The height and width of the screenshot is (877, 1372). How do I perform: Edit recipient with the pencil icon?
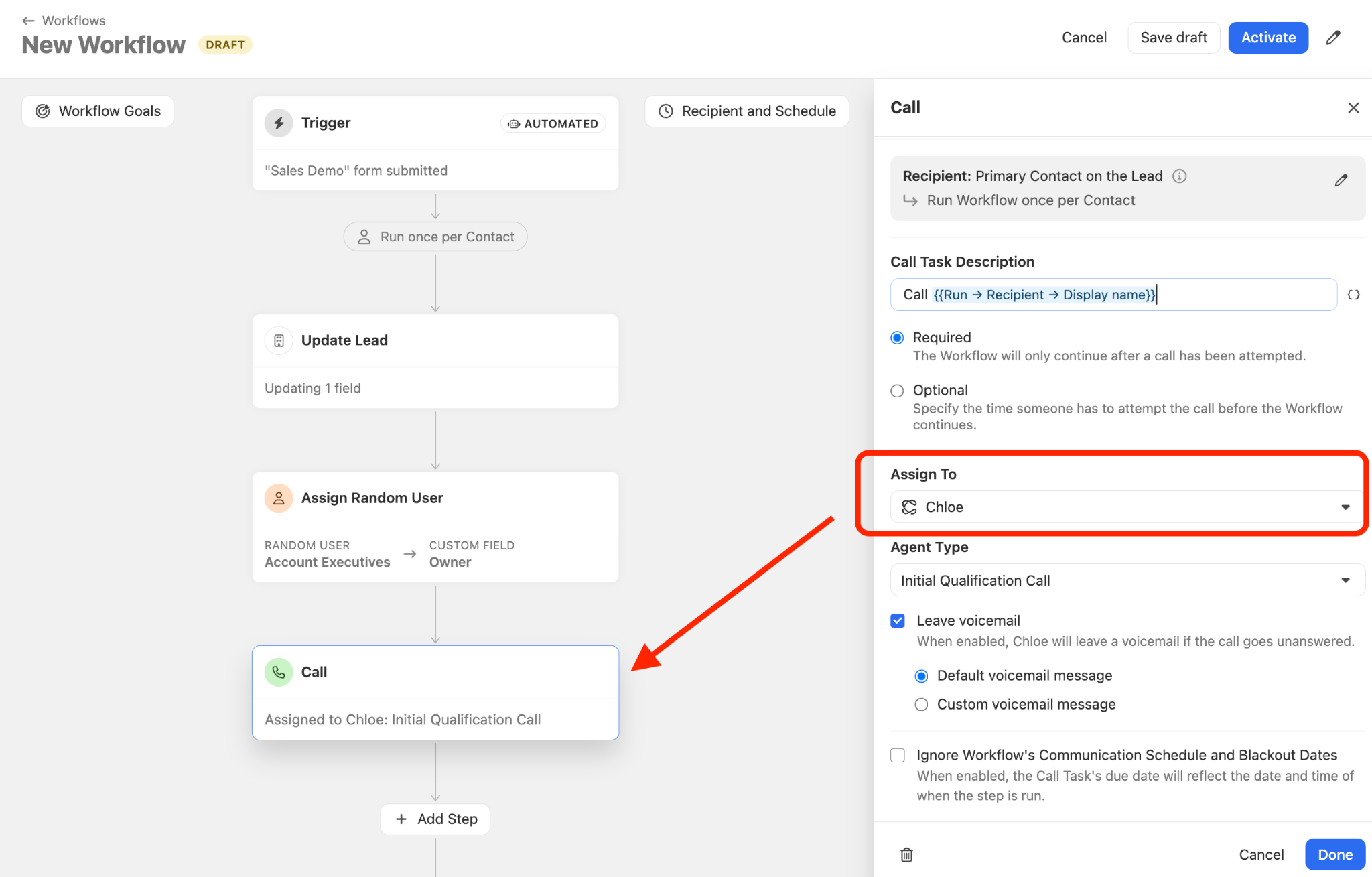tap(1341, 180)
